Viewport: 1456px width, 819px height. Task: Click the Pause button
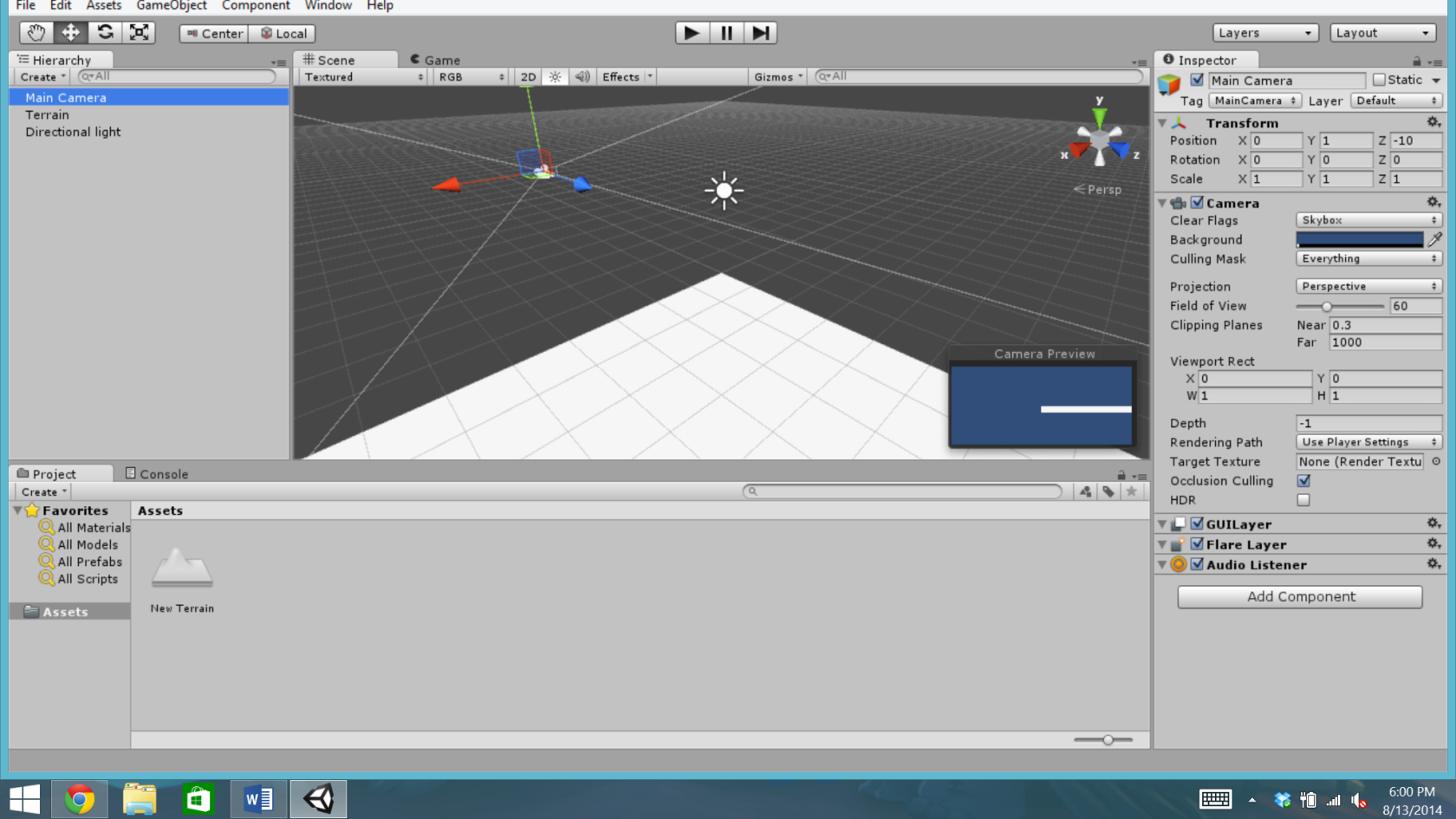(x=726, y=33)
